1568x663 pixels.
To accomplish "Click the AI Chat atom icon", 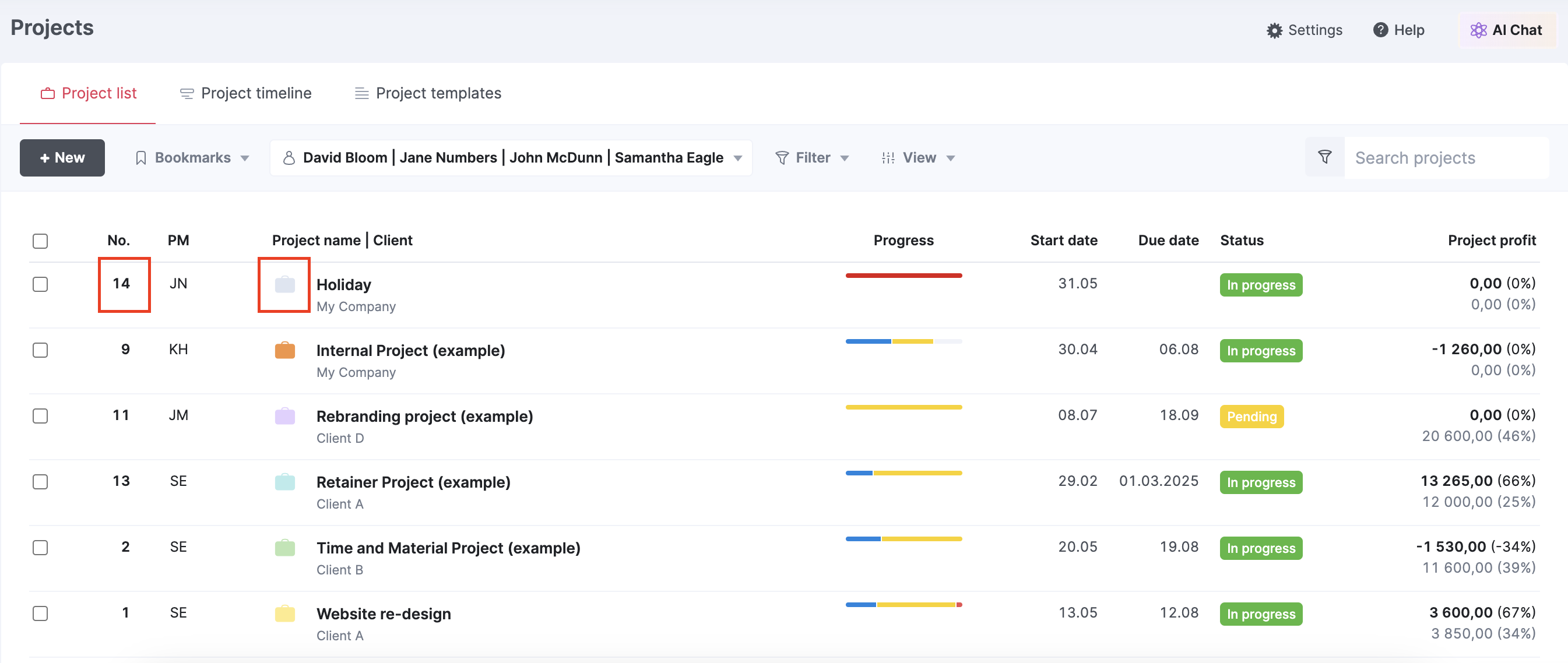I will pyautogui.click(x=1478, y=30).
